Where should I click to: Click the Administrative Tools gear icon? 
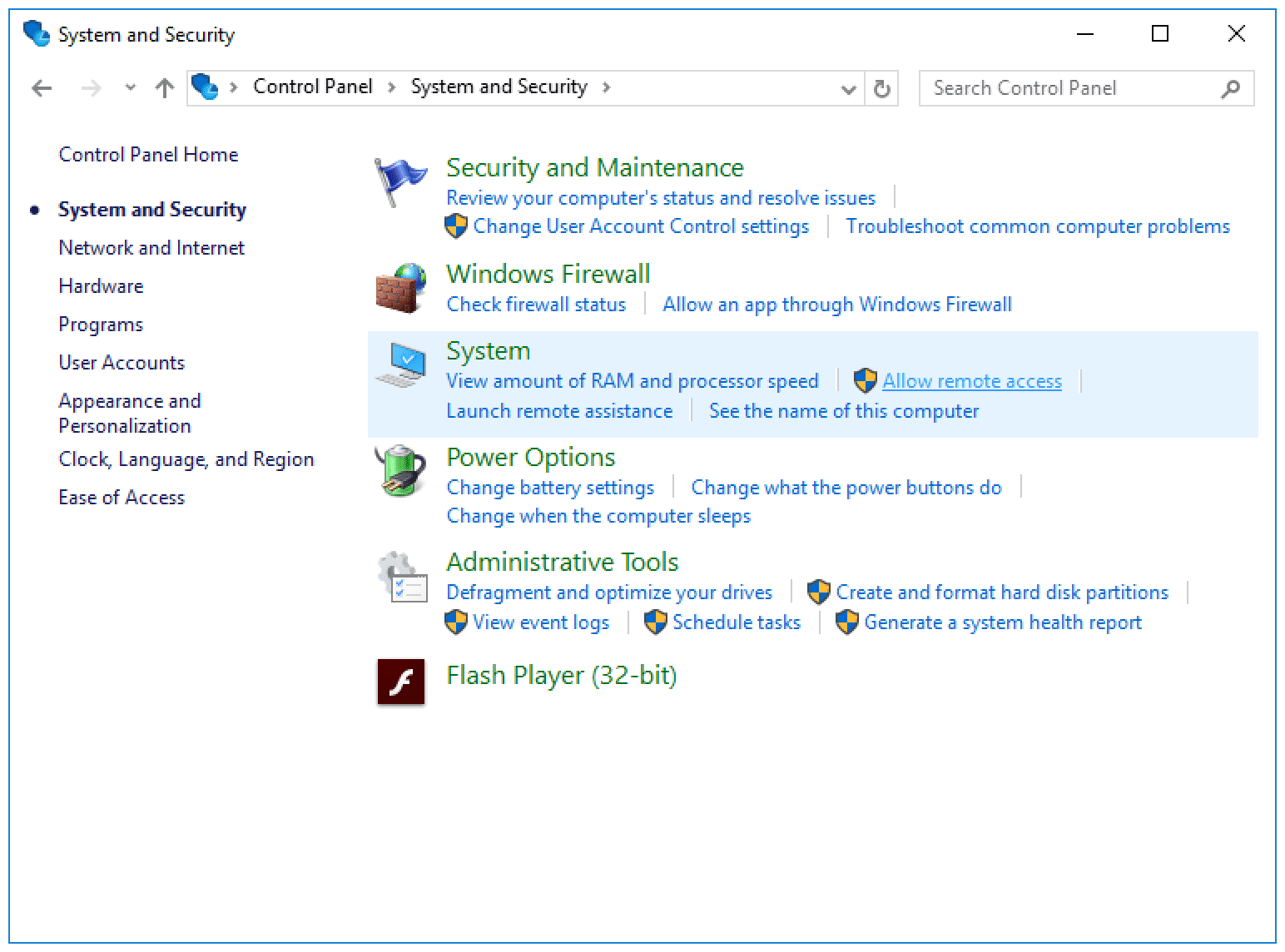400,577
